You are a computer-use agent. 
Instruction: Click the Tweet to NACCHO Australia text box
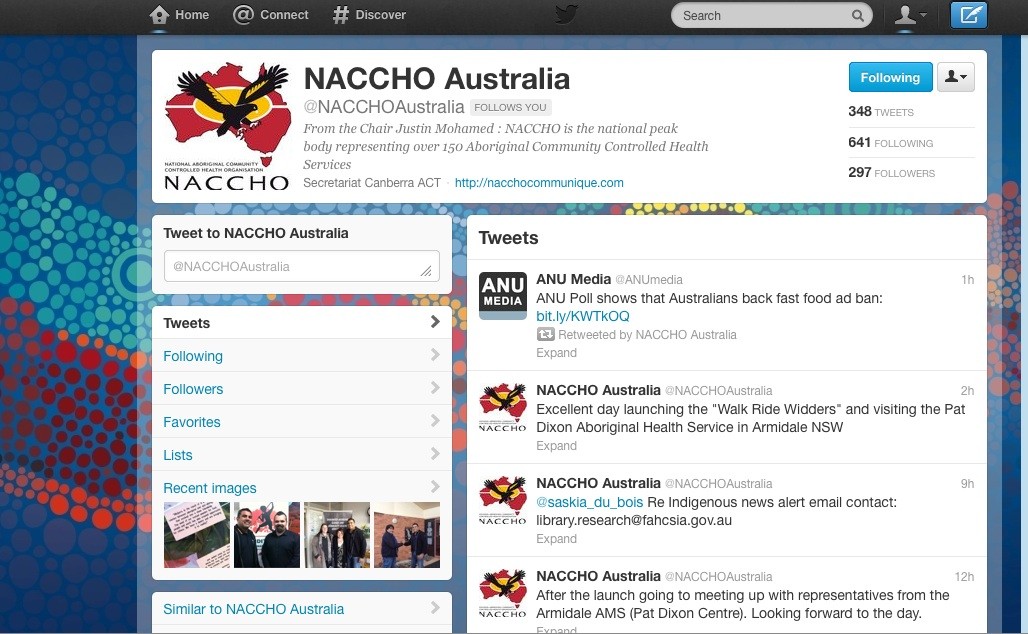tap(301, 267)
